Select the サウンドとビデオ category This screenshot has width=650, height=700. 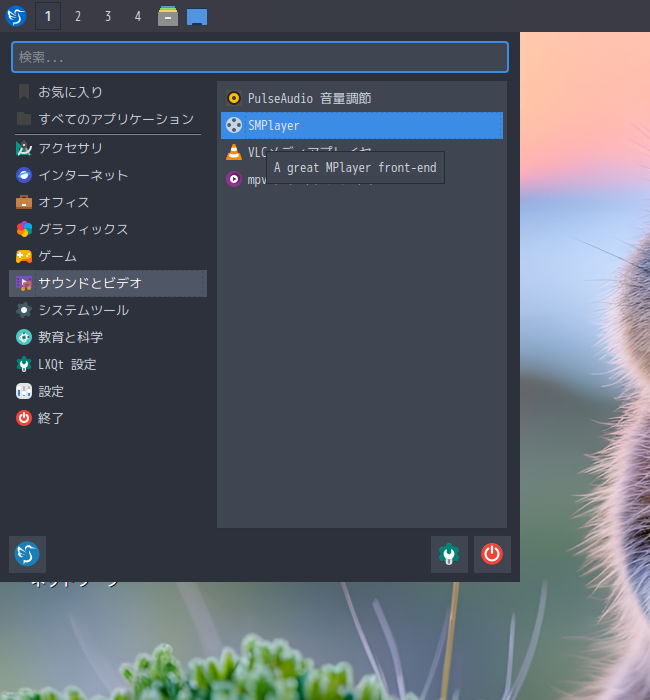[108, 283]
